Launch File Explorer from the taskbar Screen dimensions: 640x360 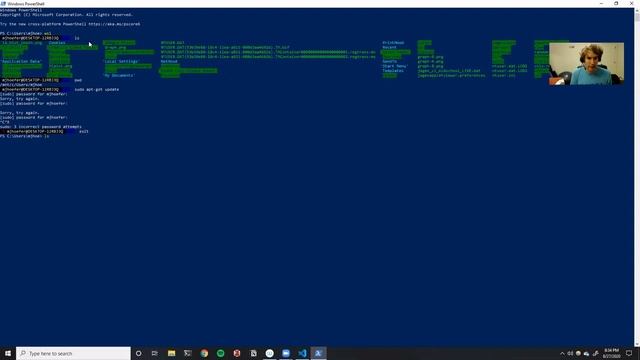pyautogui.click(x=171, y=353)
